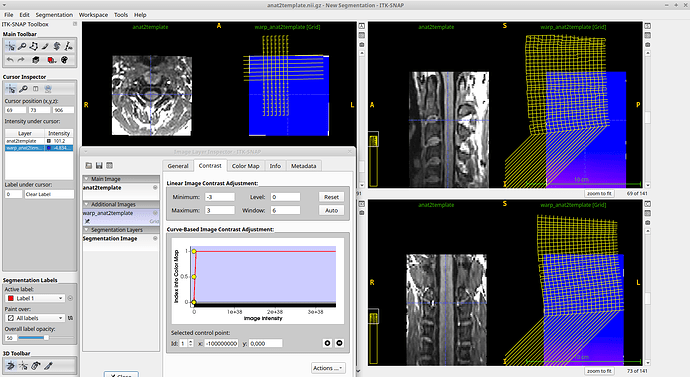The width and height of the screenshot is (690, 377).
Task: Click the Clear Label field
Action: point(49,194)
